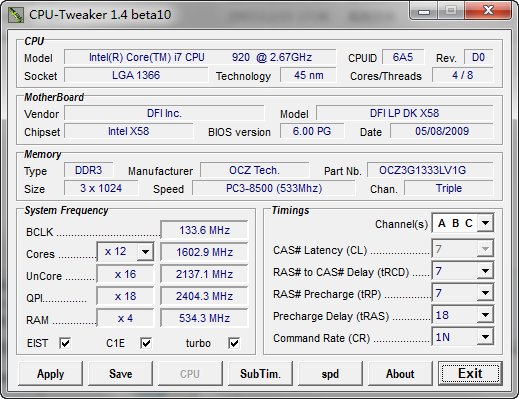Click the QPI multiplier x 18
This screenshot has width=519, height=399.
click(125, 296)
